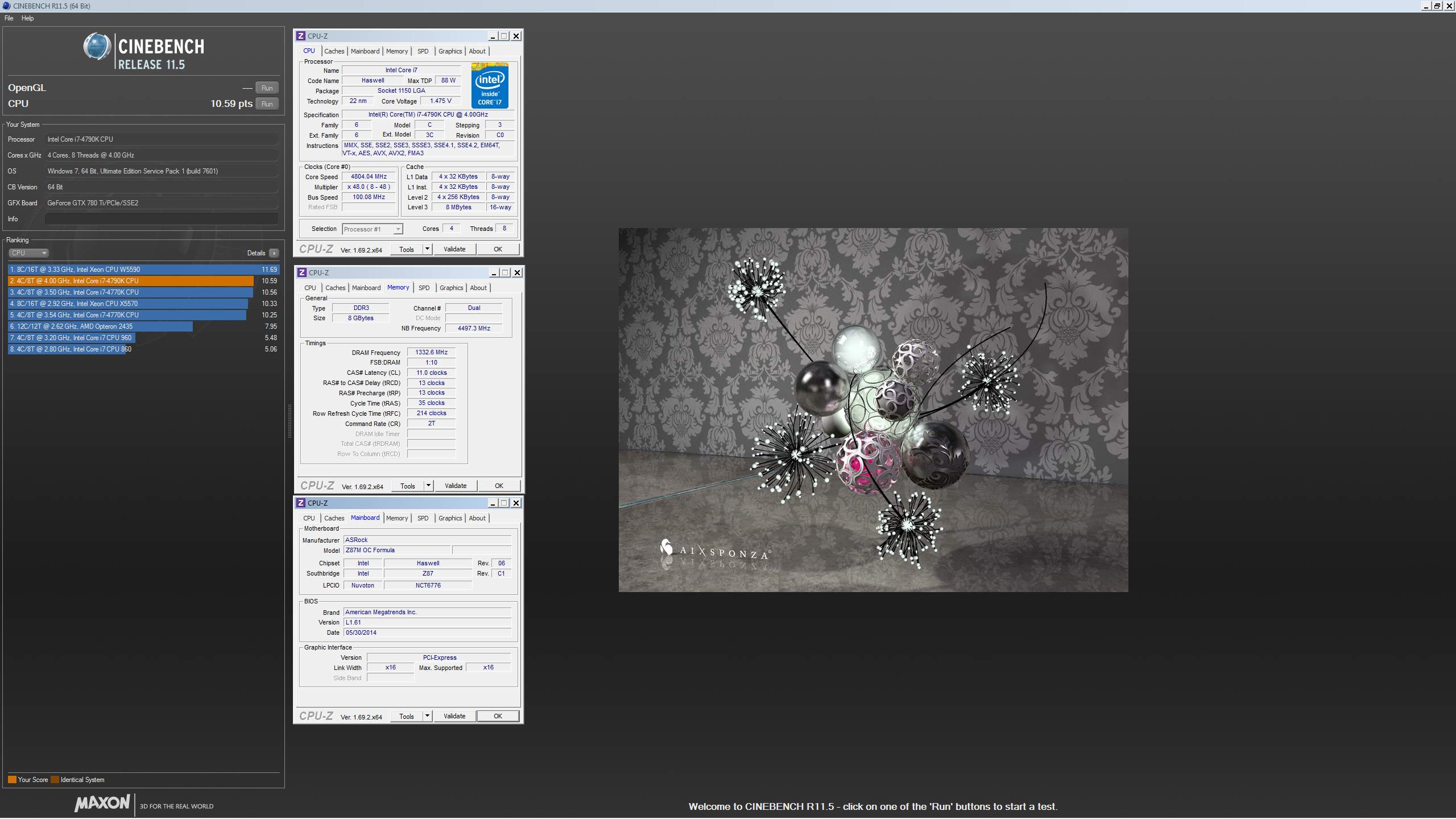The width and height of the screenshot is (1456, 819).
Task: Switch to CPU tab in bottom CPU-Z window
Action: 309,518
